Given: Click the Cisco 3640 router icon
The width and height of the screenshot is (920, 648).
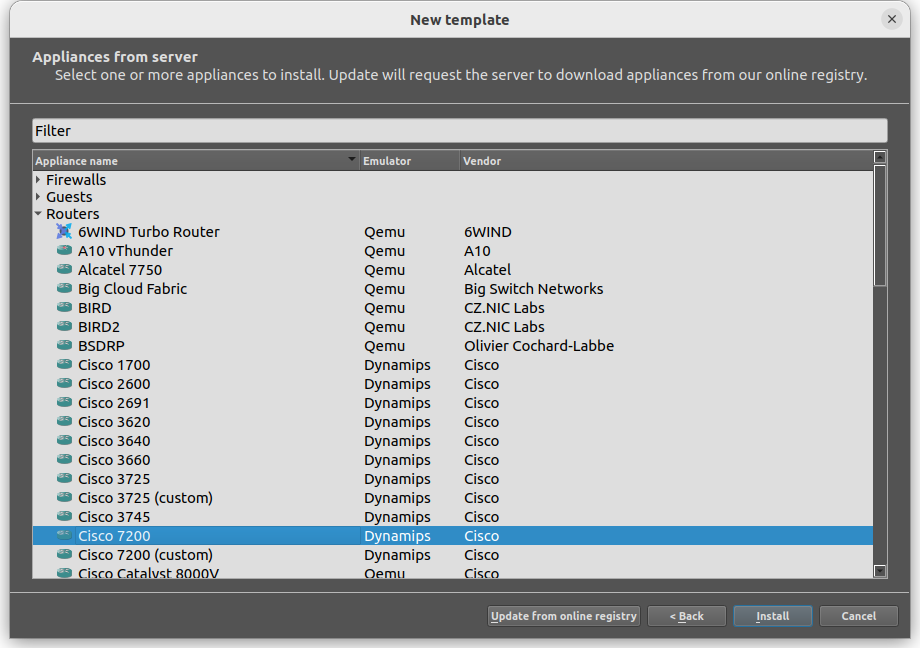Looking at the screenshot, I should [x=64, y=440].
